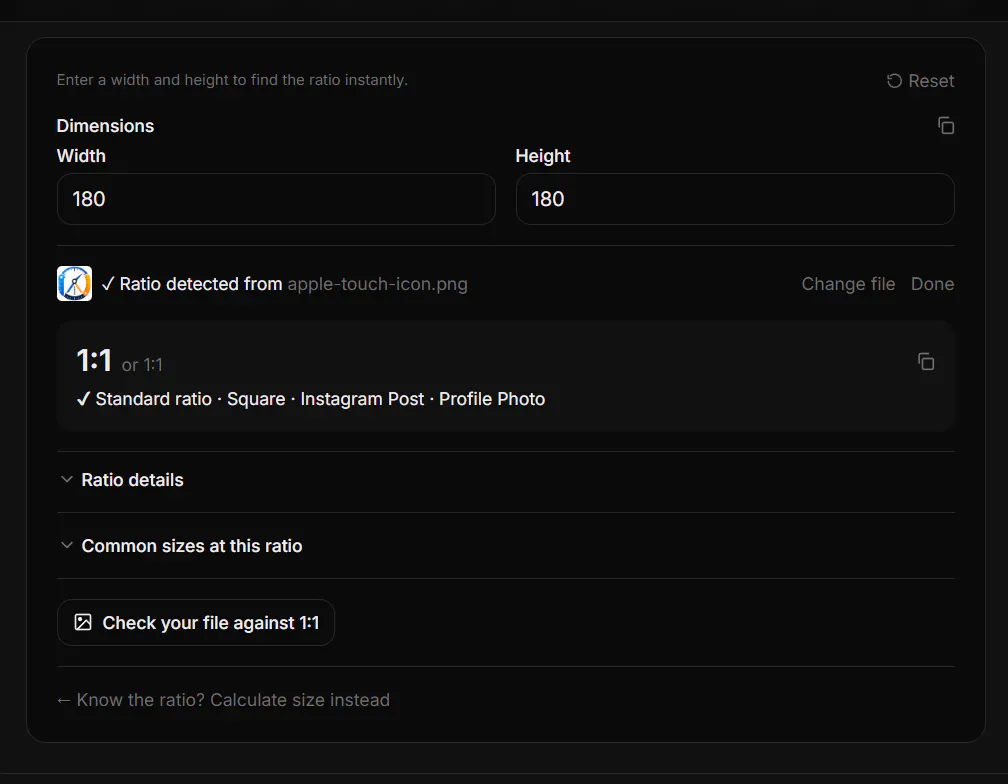Click the large 1:1 ratio result
This screenshot has height=784, width=1008.
click(94, 361)
